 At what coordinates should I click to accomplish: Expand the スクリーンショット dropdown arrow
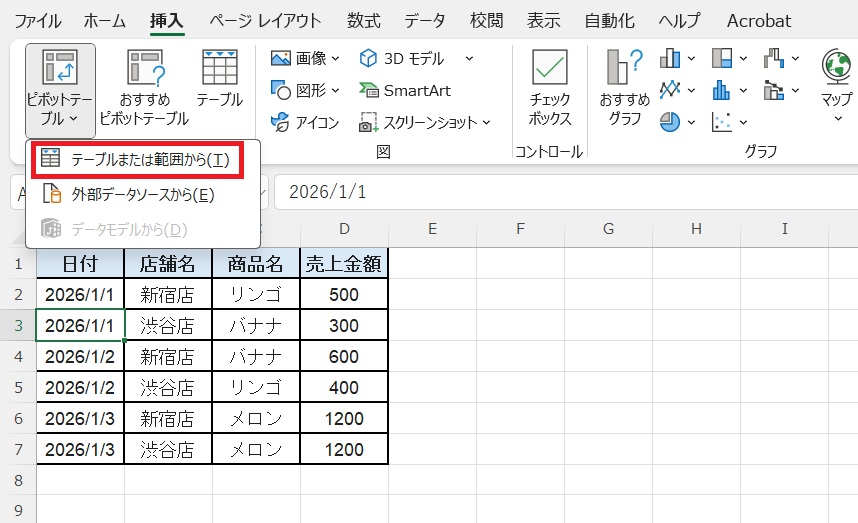click(x=486, y=123)
